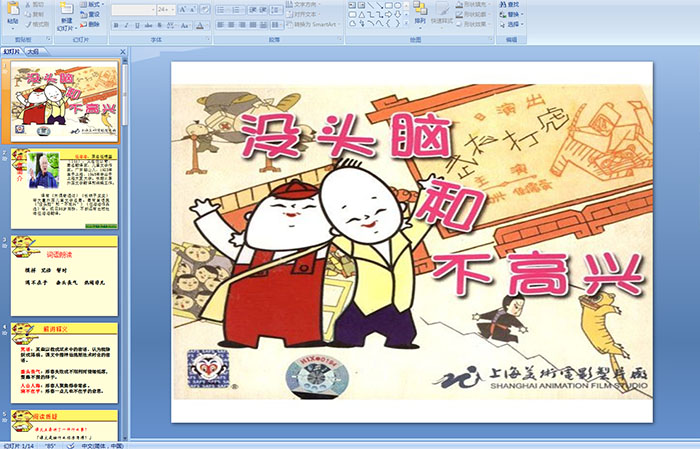Toggle text shadow (S) formatting
This screenshot has width=700, height=449.
point(159,25)
